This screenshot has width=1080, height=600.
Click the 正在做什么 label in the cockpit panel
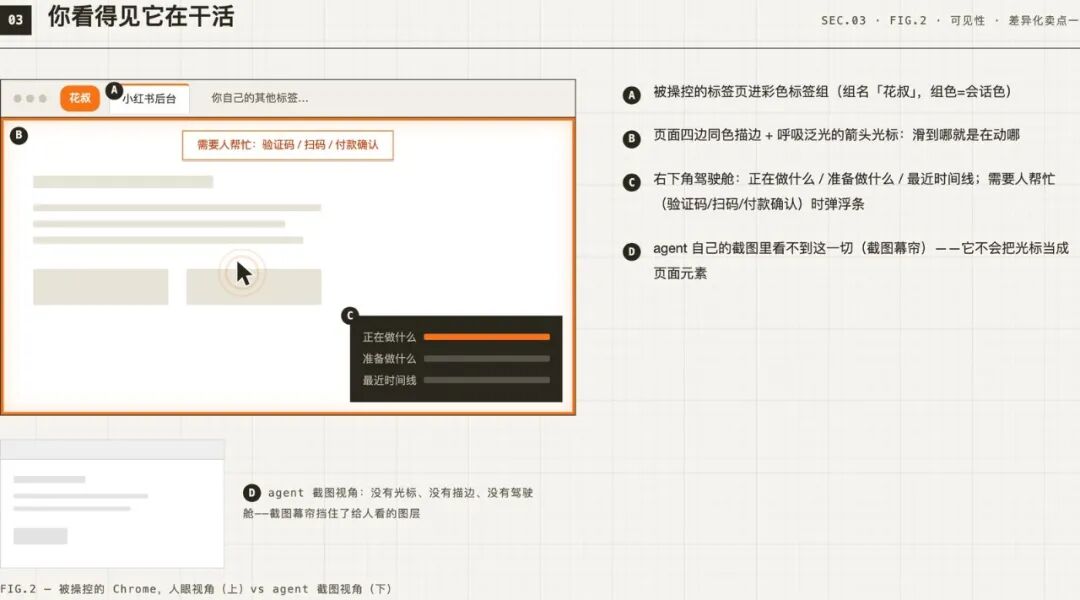389,337
